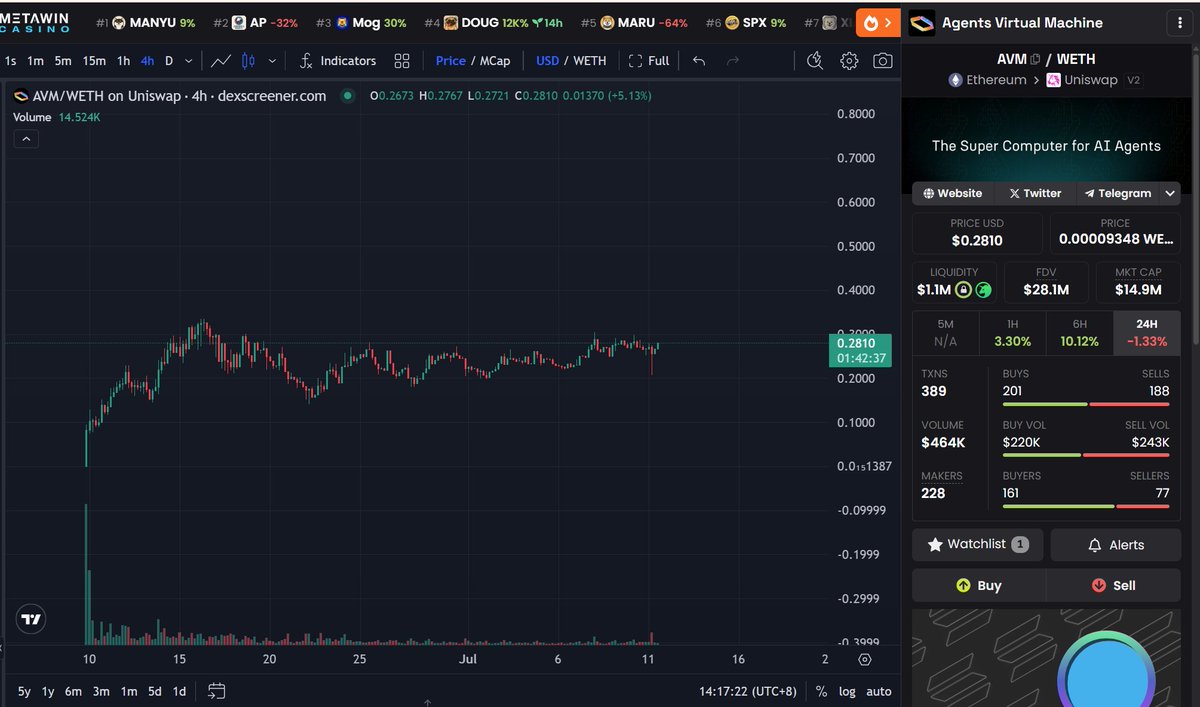Select the 1s timeframe
The image size is (1200, 707).
pyautogui.click(x=10, y=61)
